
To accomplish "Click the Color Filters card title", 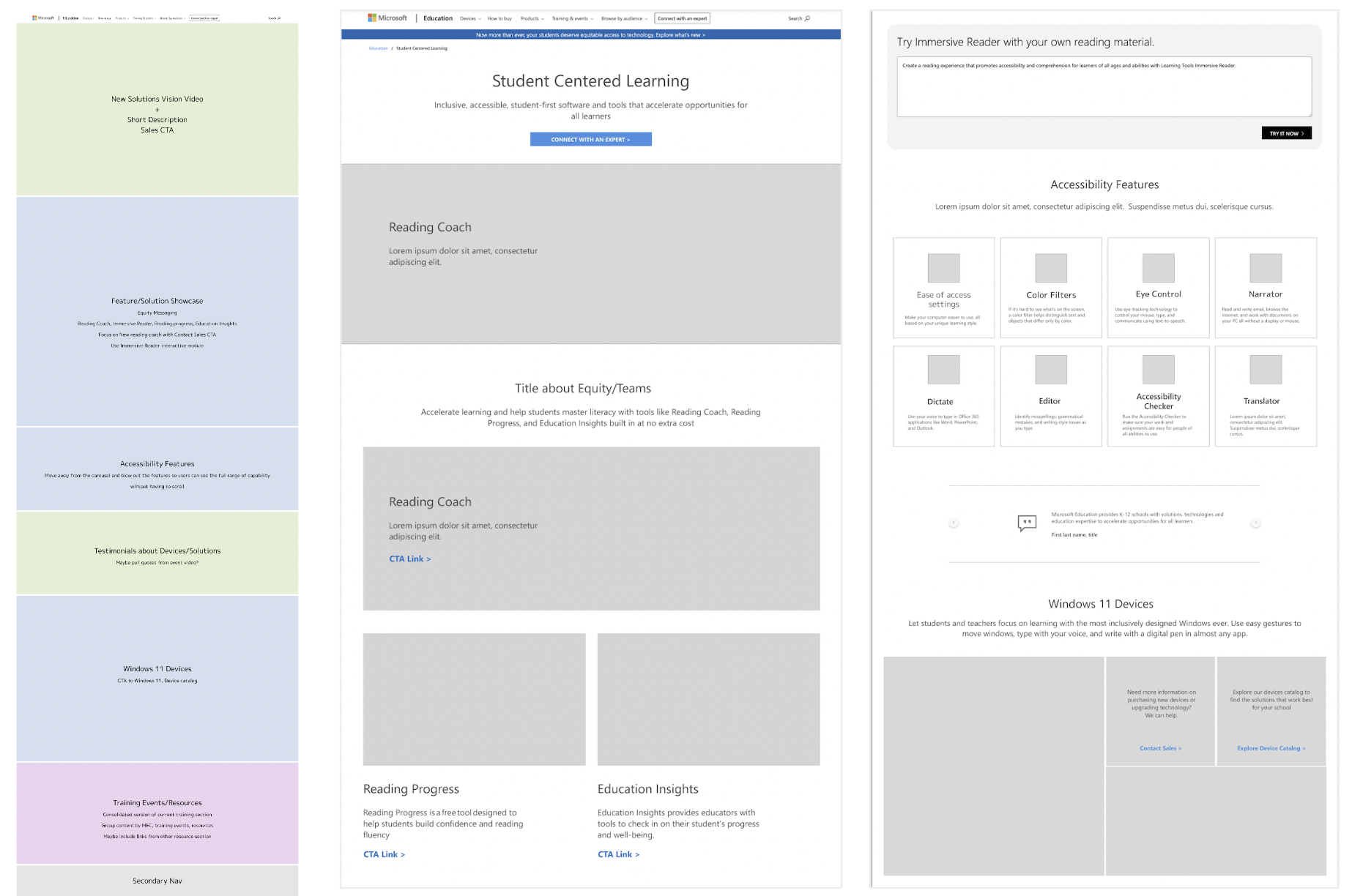I will point(1051,294).
